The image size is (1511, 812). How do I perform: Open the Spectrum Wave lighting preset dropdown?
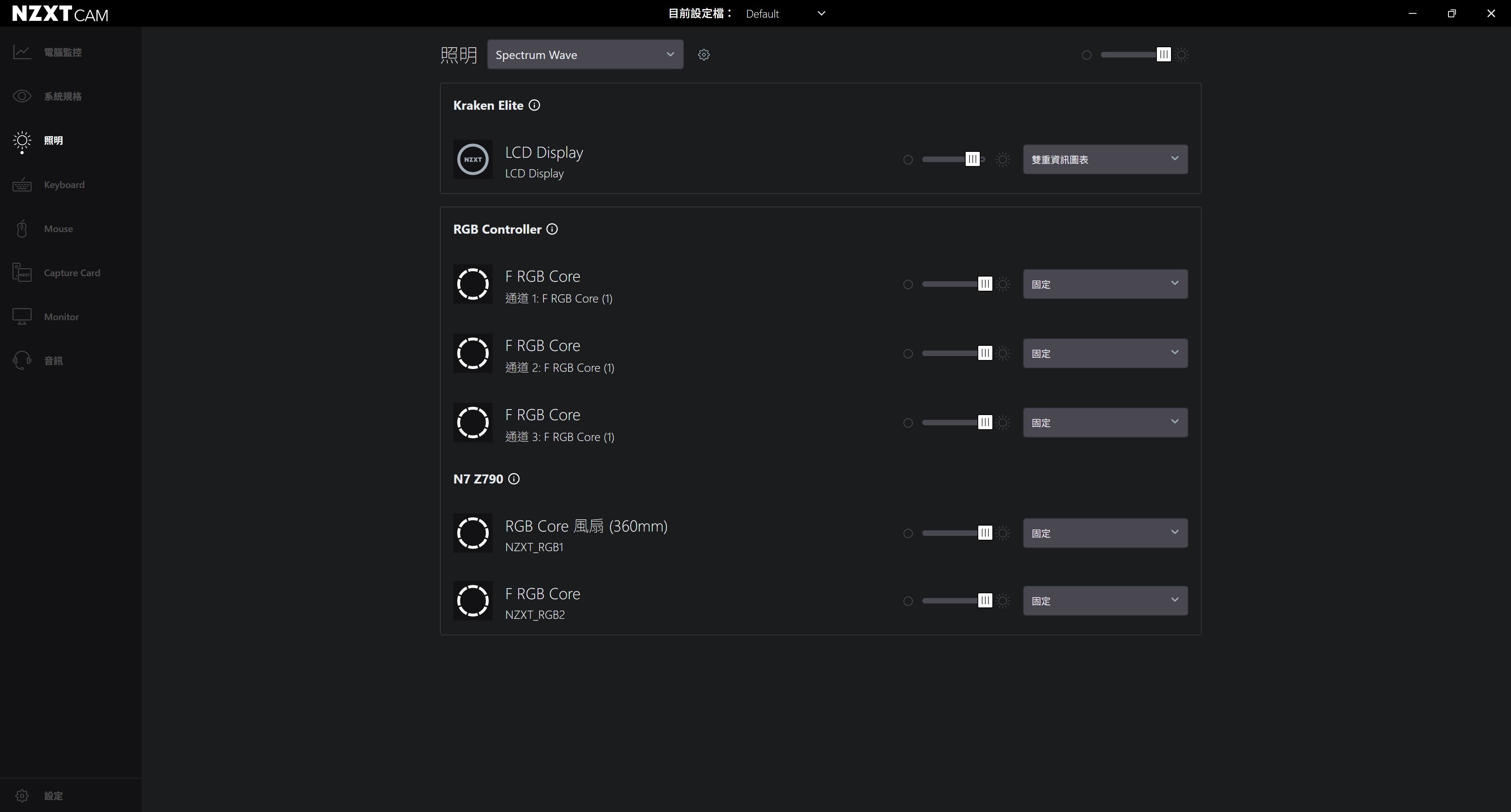[x=585, y=55]
